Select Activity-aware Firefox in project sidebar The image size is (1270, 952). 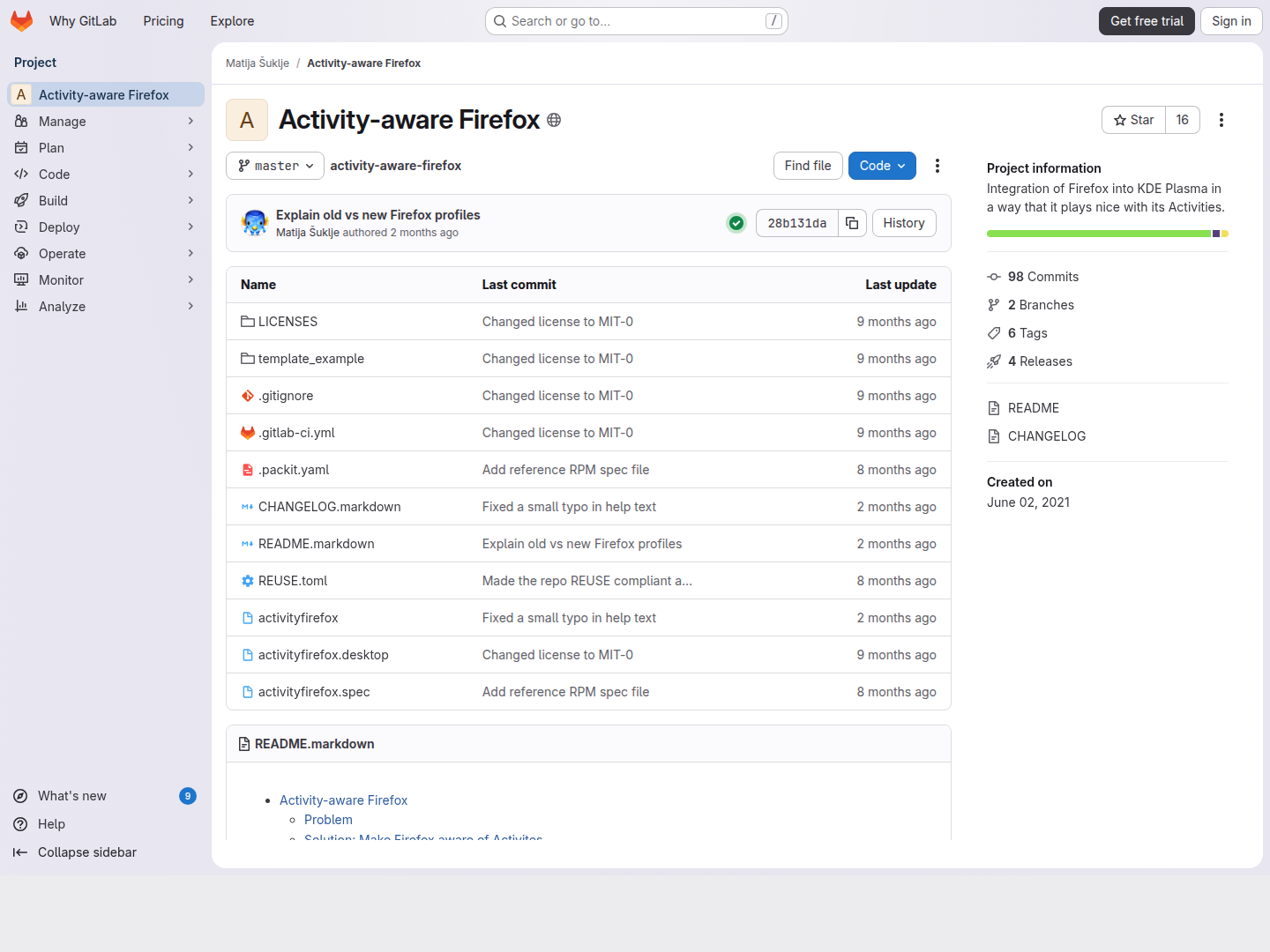(x=106, y=95)
